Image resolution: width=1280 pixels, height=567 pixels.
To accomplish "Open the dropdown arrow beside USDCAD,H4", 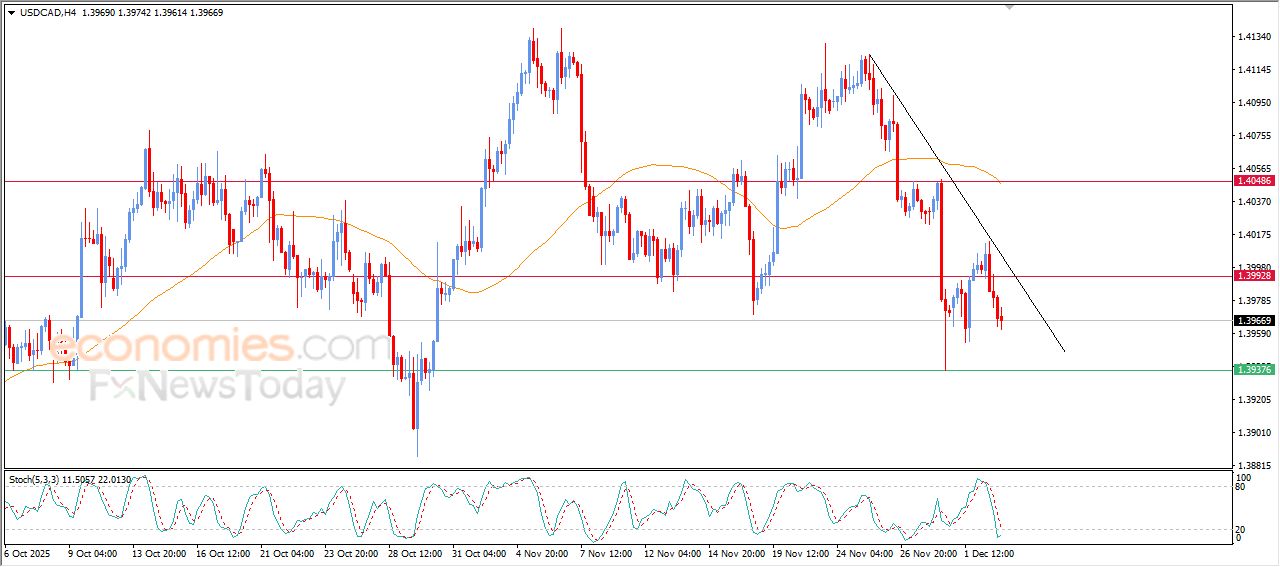I will [11, 11].
